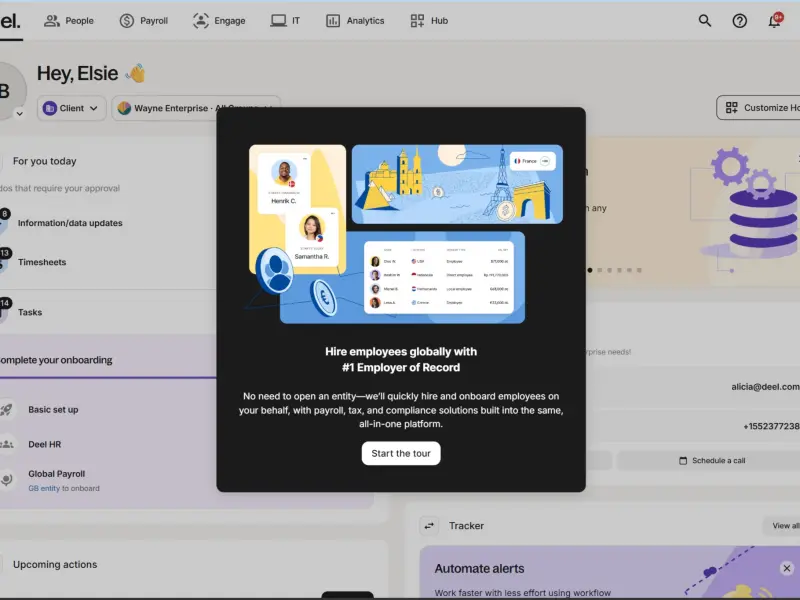The height and width of the screenshot is (600, 800).
Task: Click the help question mark icon
Action: pyautogui.click(x=739, y=21)
